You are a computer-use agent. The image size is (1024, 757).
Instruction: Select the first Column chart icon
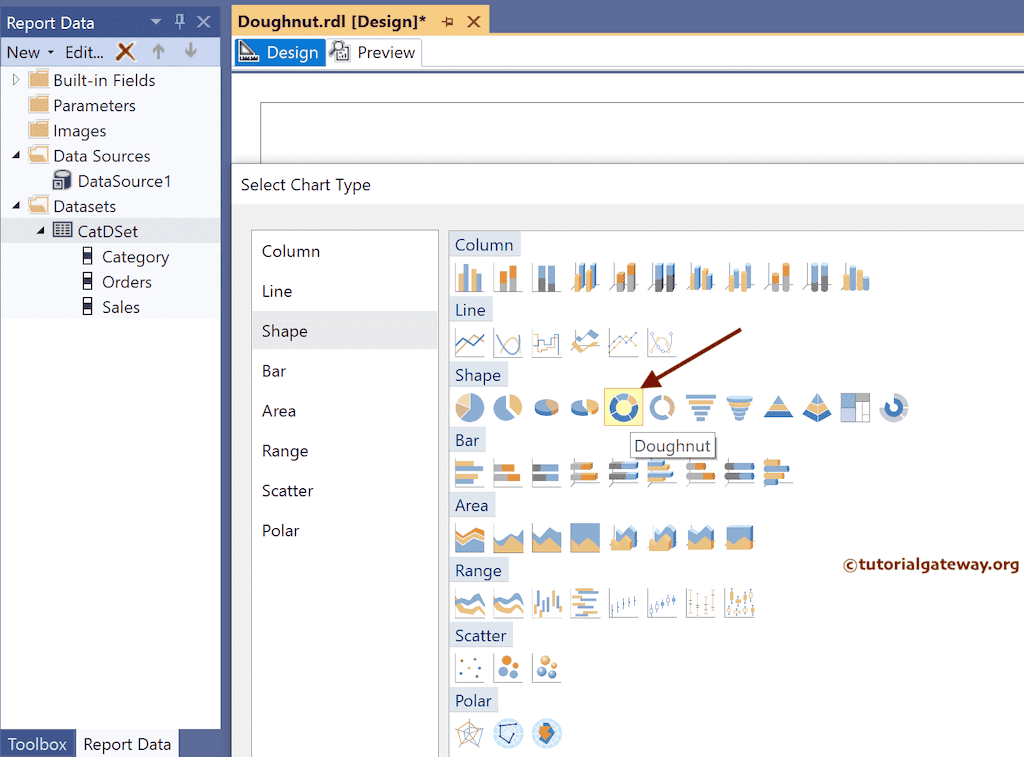tap(470, 277)
